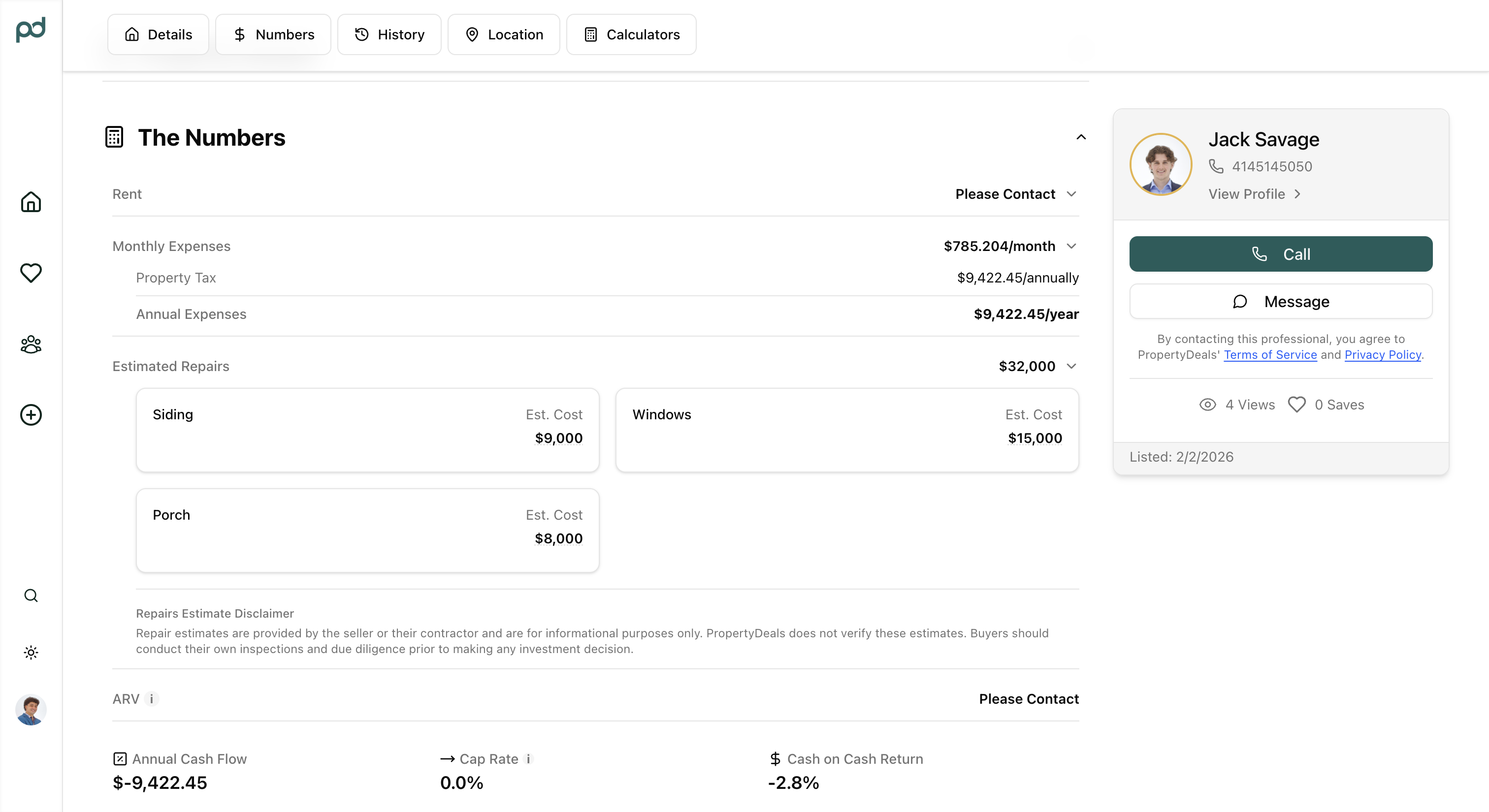Click user avatar at sidebar bottom
Screen dimensions: 1489x812
click(31, 710)
